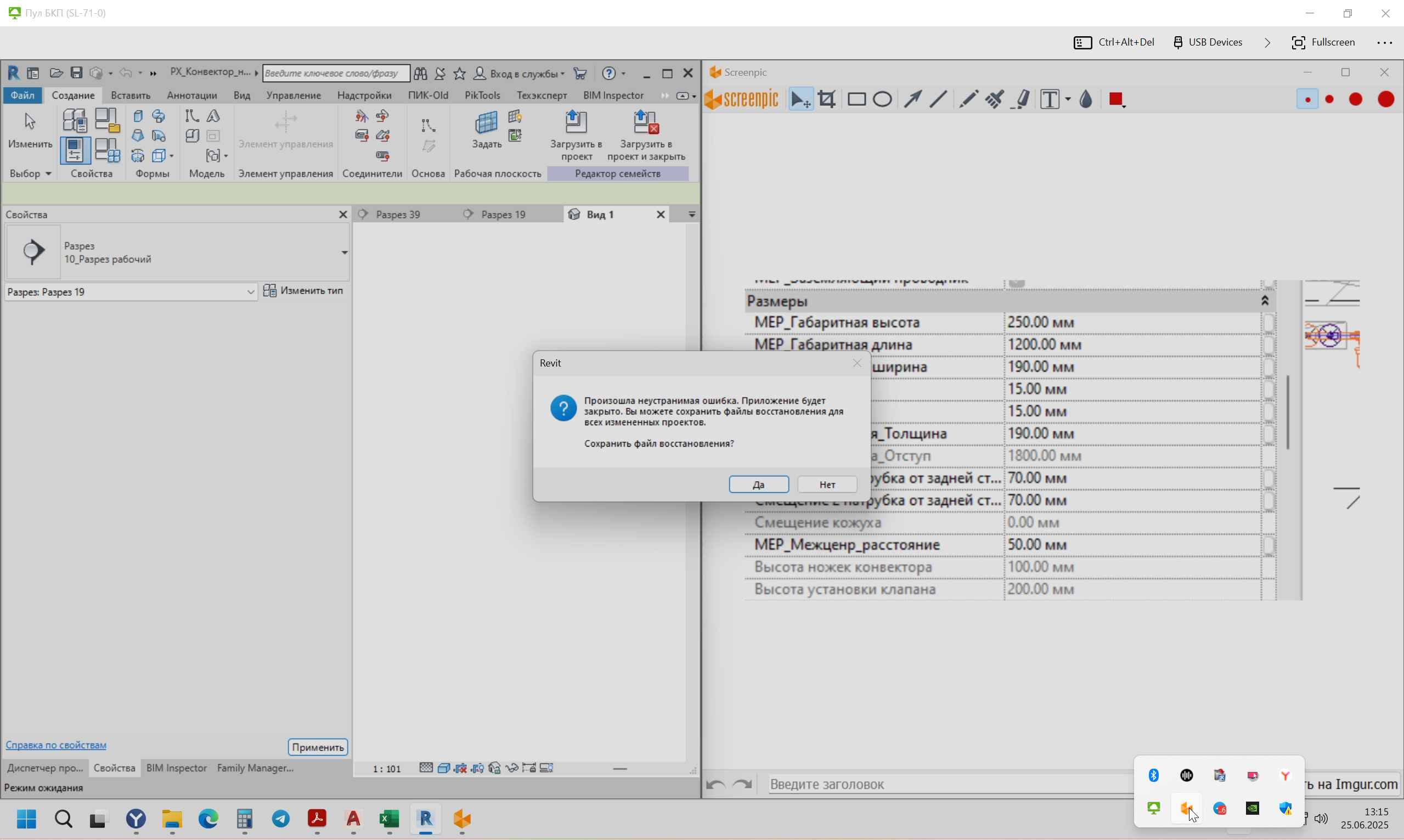The image size is (1404, 840).
Task: Click the Применить button
Action: tap(318, 747)
